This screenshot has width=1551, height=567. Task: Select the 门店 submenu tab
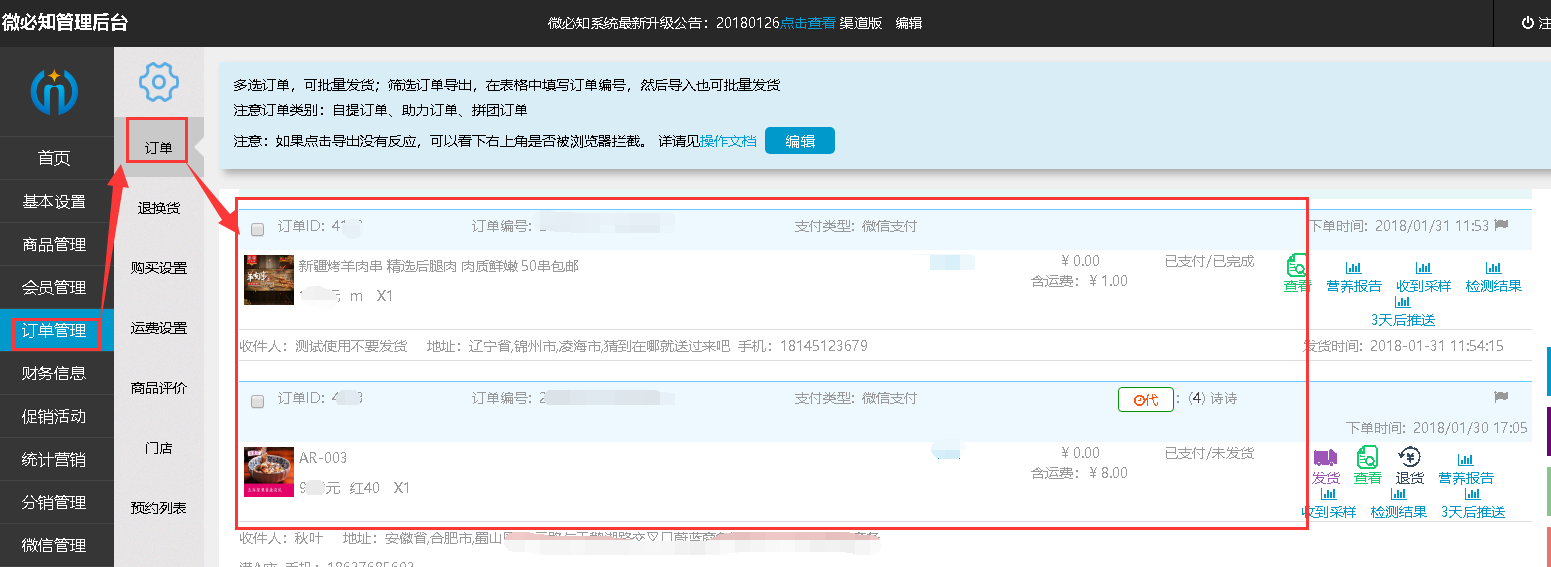158,448
